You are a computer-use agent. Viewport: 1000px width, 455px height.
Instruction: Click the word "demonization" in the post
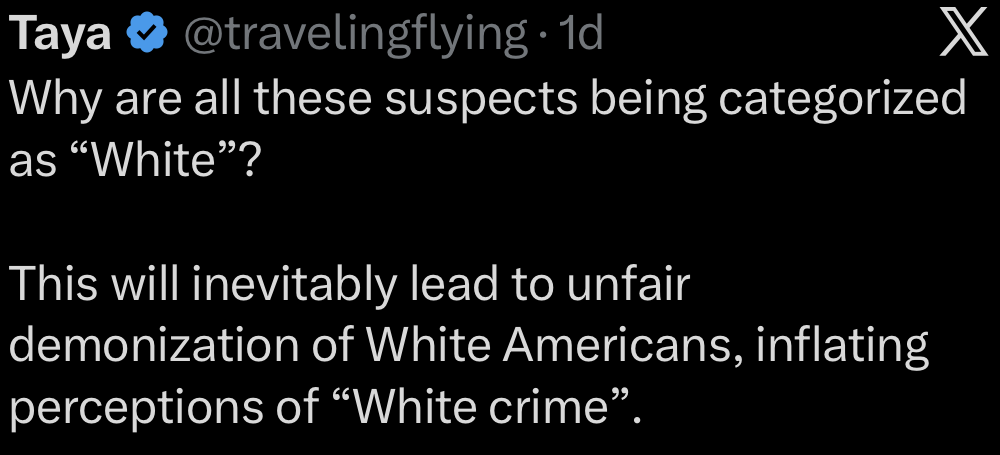click(x=165, y=346)
